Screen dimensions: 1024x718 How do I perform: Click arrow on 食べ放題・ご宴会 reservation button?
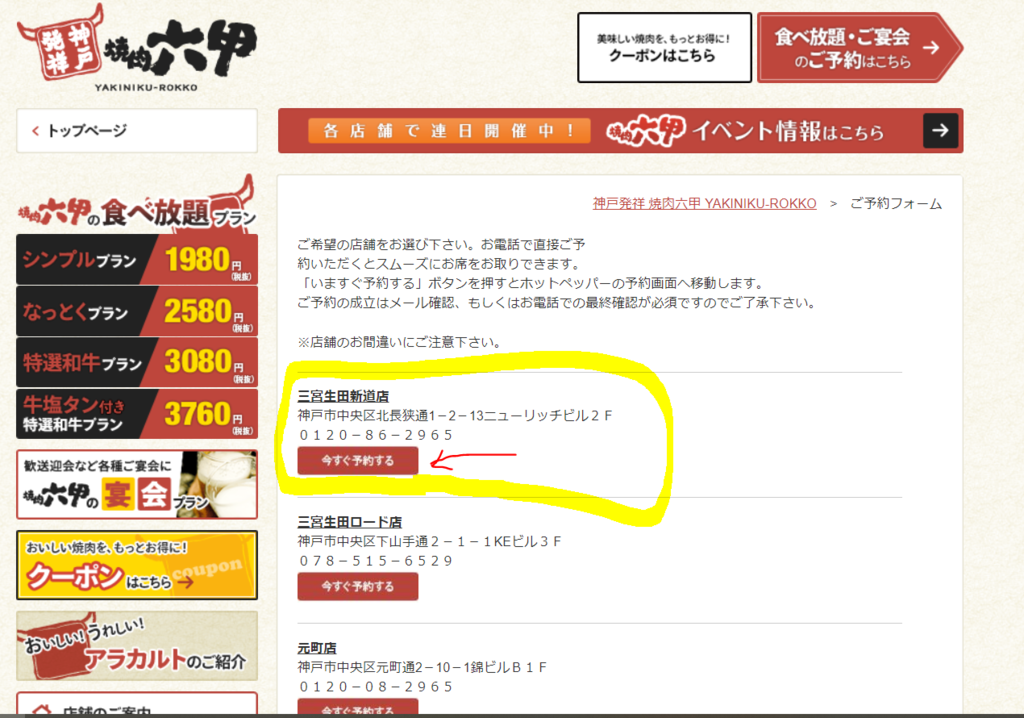tap(931, 48)
